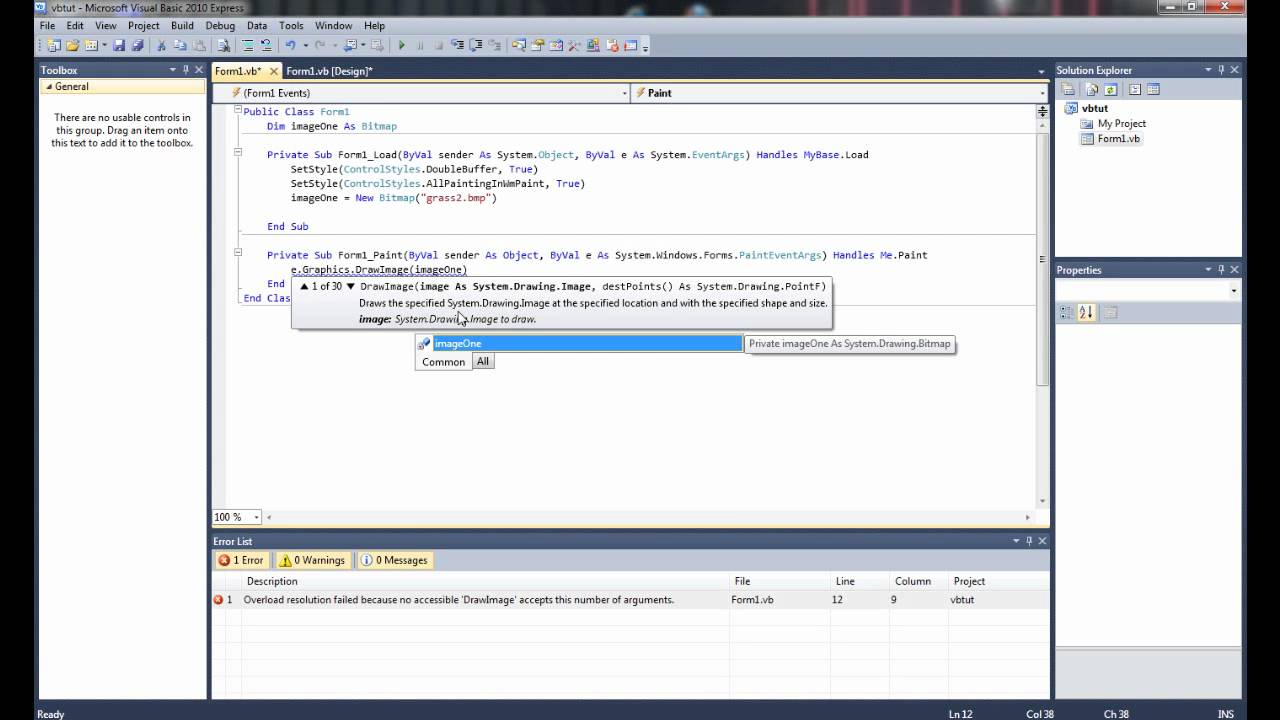The height and width of the screenshot is (720, 1280).
Task: Select Form1.vb in Solution Explorer
Action: pyautogui.click(x=1118, y=139)
